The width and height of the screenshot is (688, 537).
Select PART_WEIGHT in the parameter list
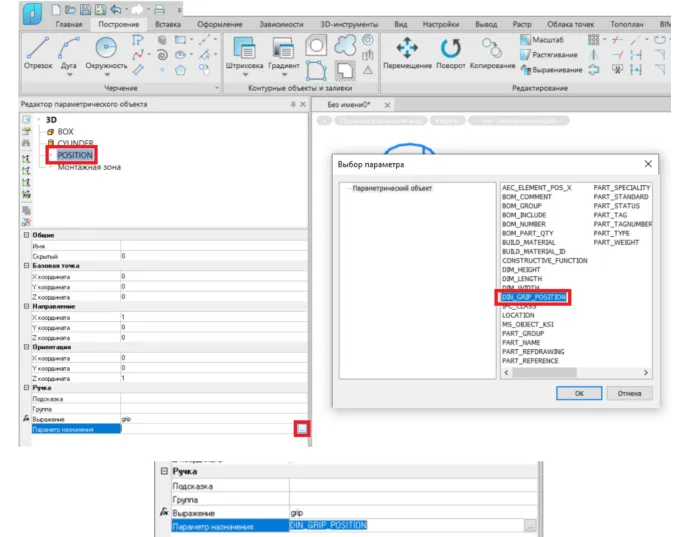tap(616, 242)
